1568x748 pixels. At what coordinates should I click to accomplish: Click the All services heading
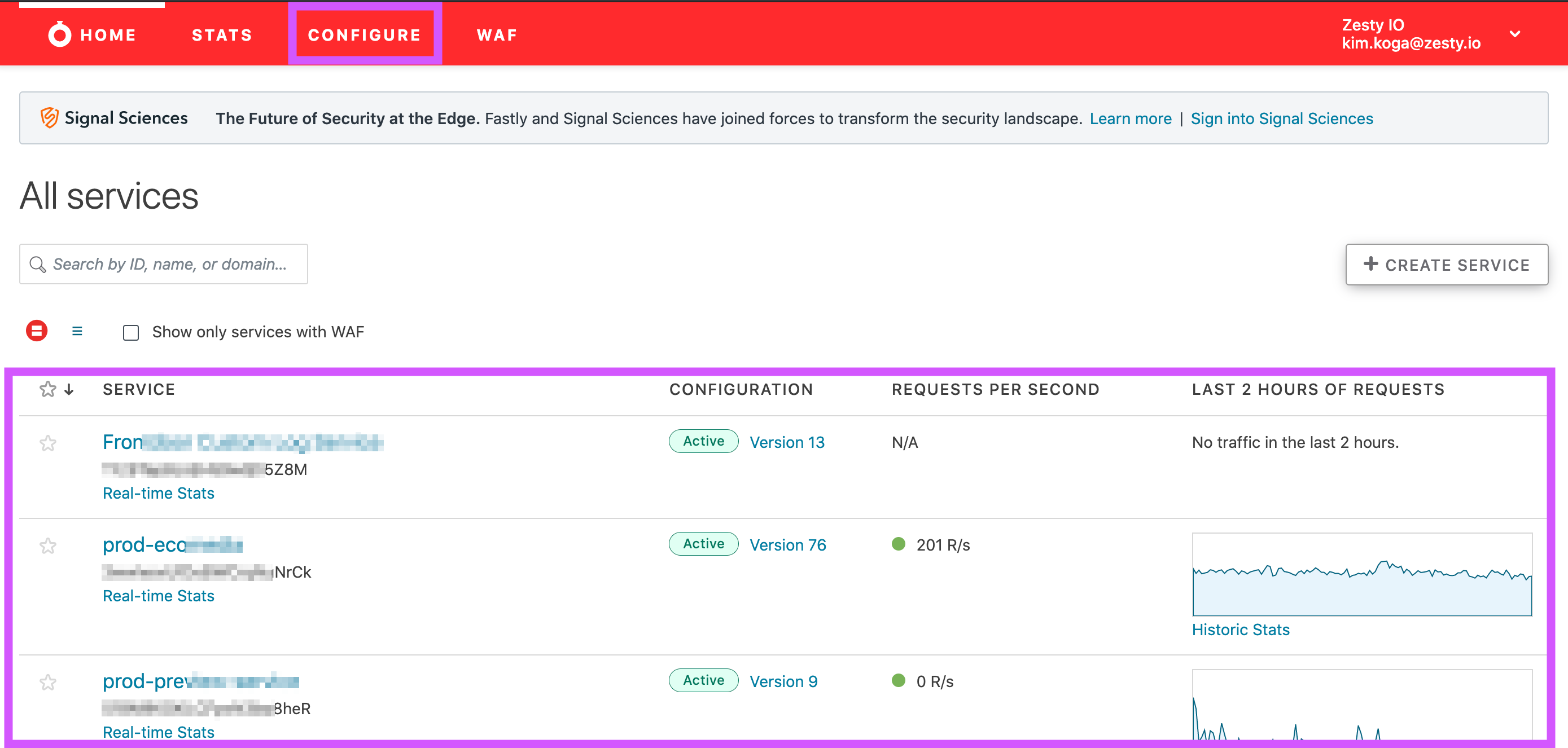(109, 196)
